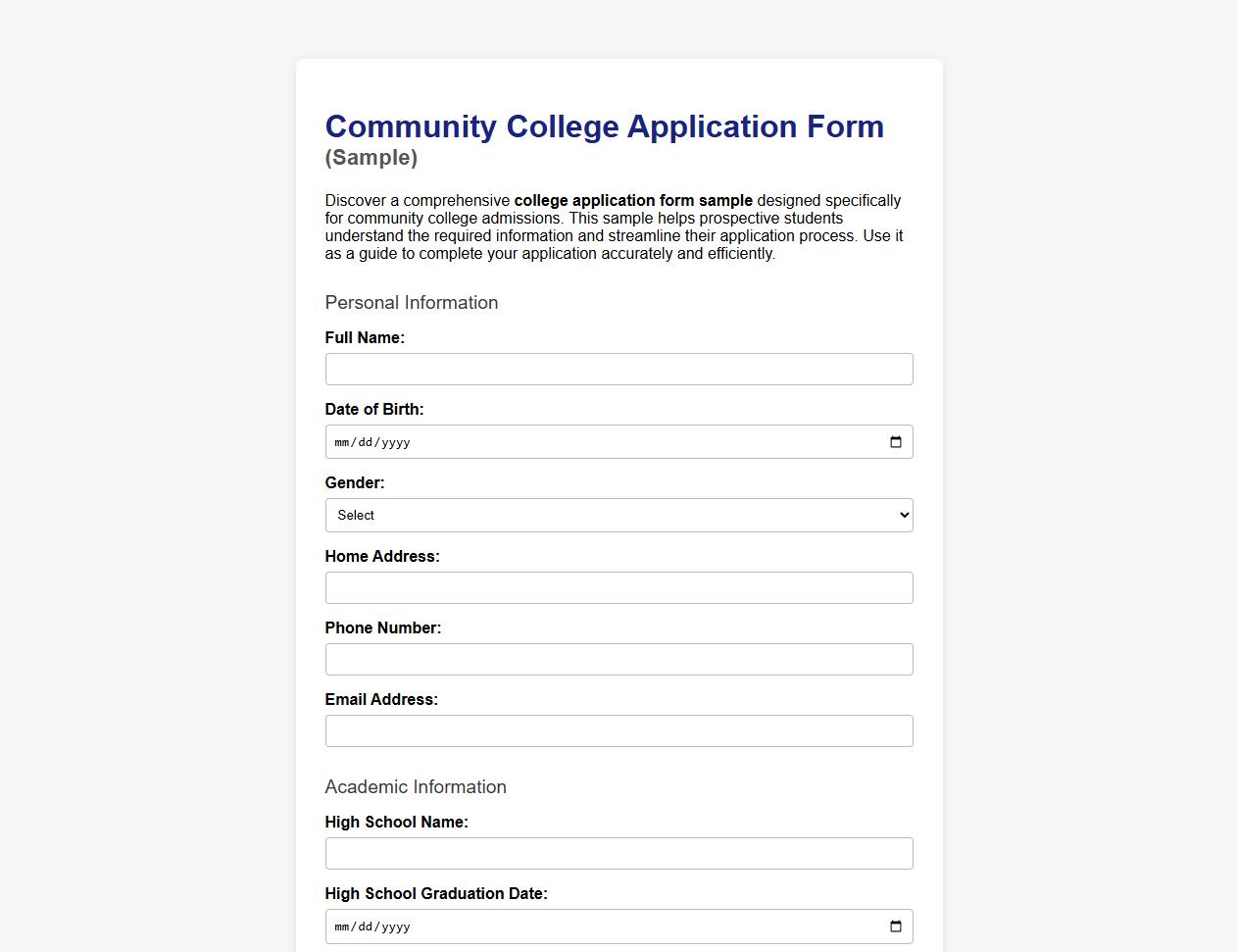Screen dimensions: 1238x952
Task: Open the graduation date calendar picker icon
Action: pos(894,926)
